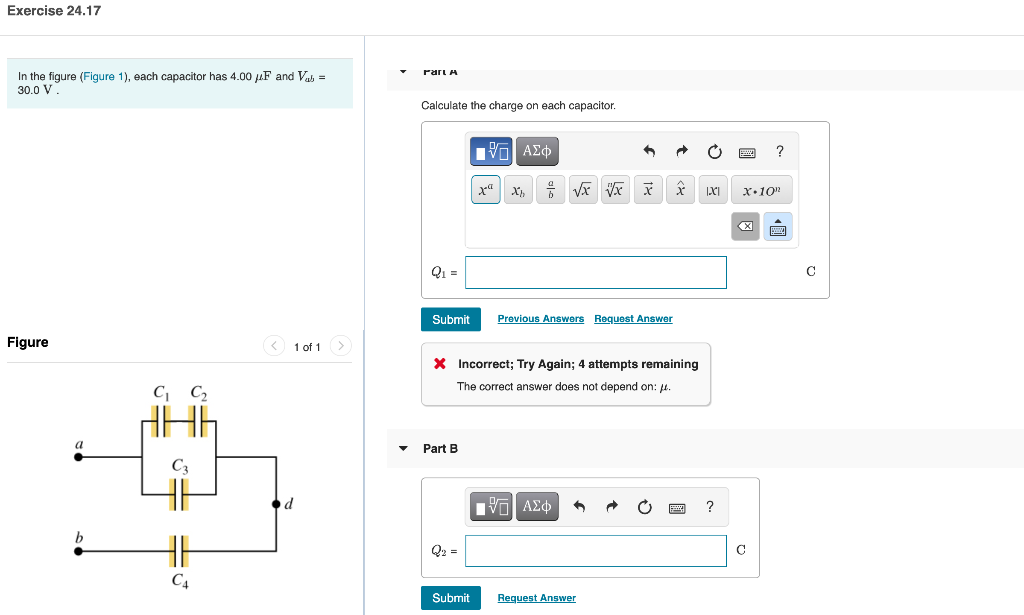Click 'Calculate the charge on each capacitor.' text
This screenshot has height=615, width=1024.
click(x=519, y=105)
